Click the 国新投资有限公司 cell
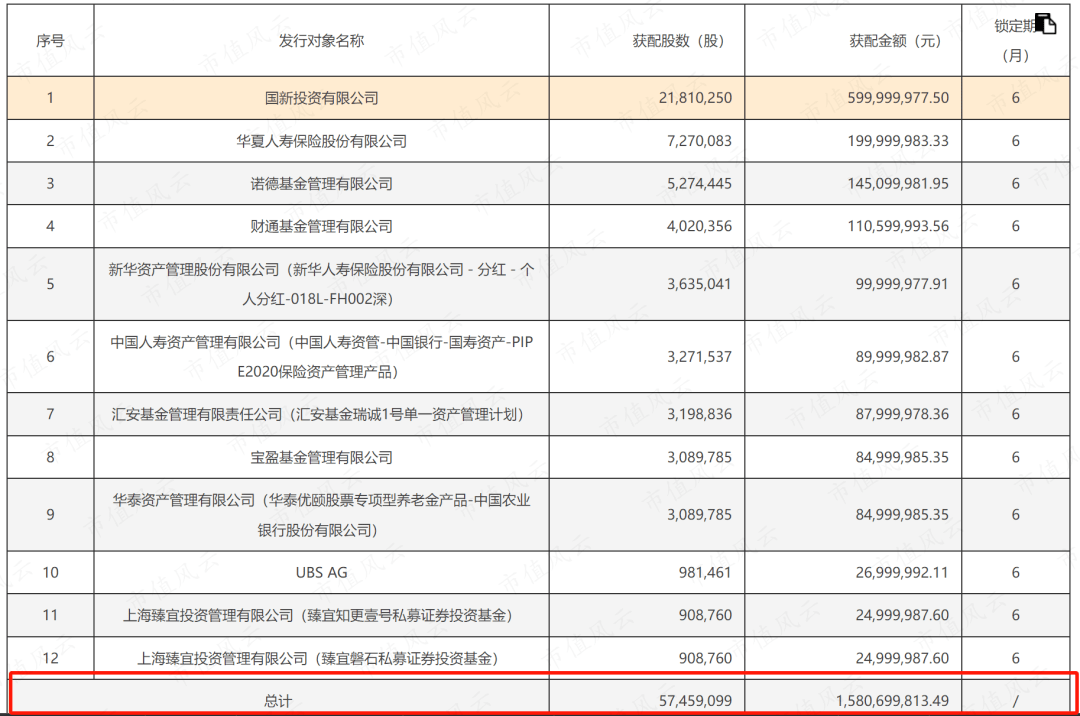1080x716 pixels. tap(322, 98)
